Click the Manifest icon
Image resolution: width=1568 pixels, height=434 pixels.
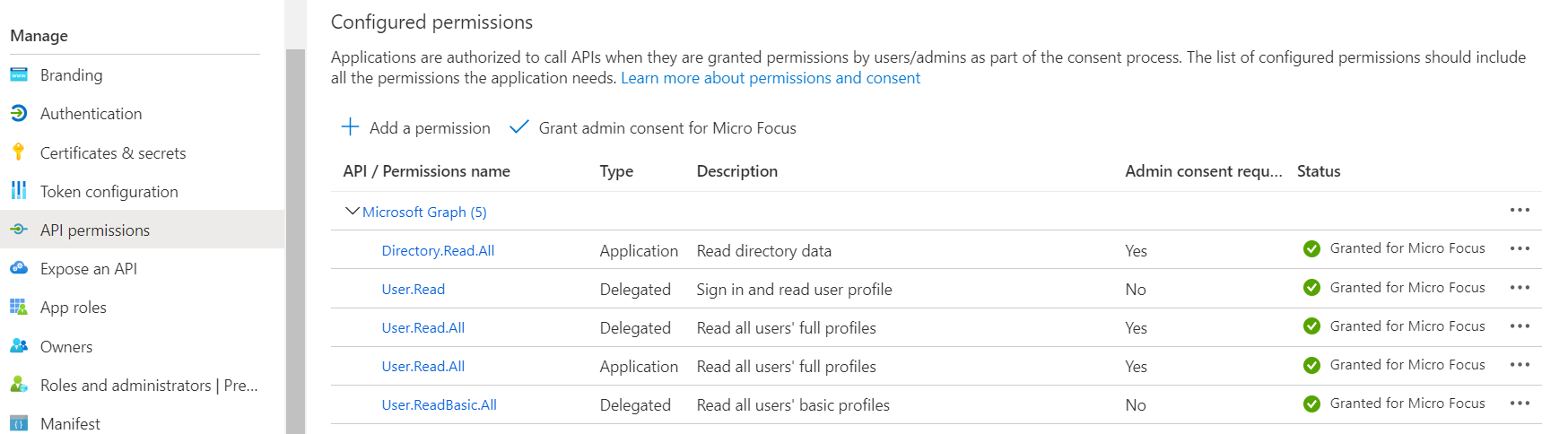coord(19,423)
